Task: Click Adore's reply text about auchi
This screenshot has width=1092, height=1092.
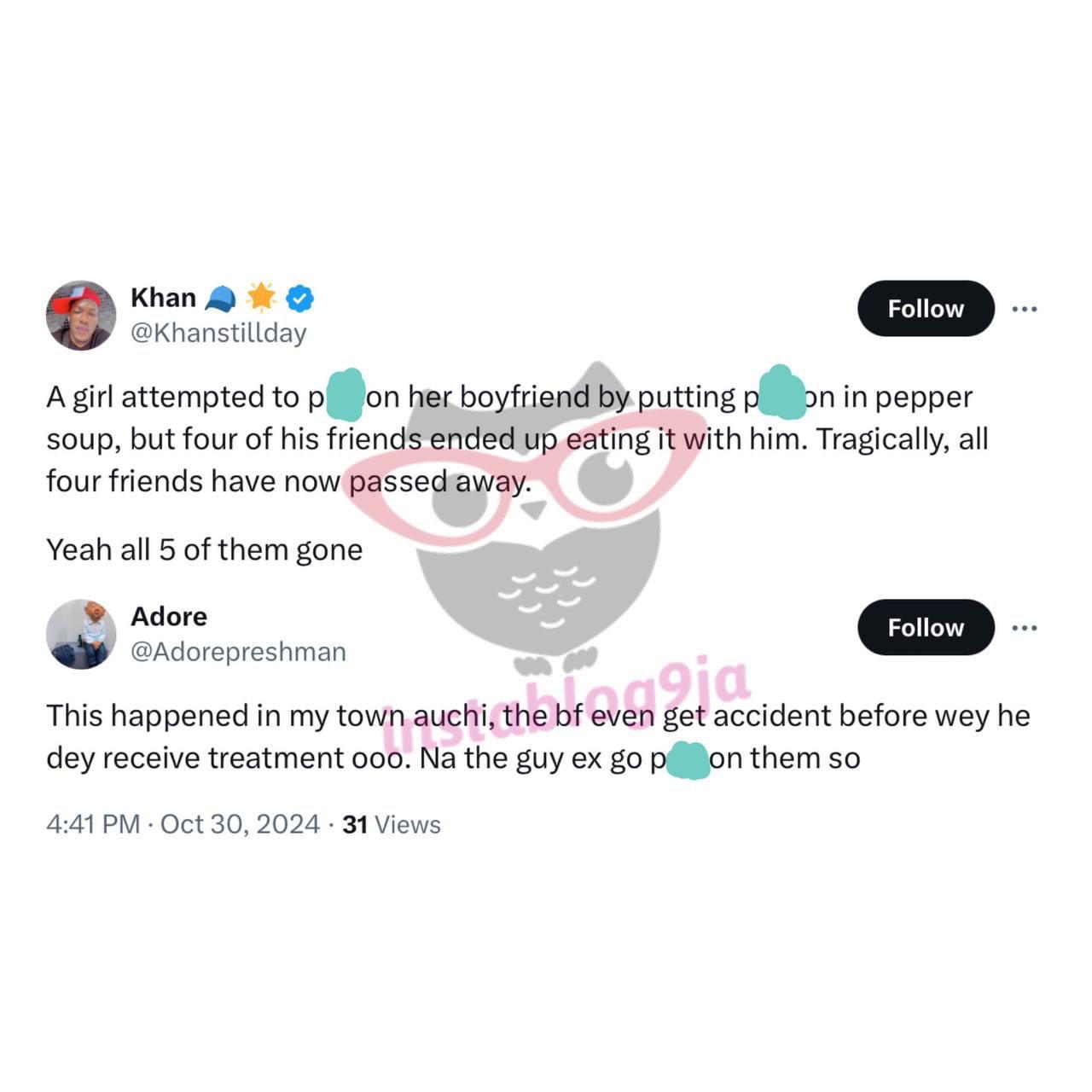Action: point(537,736)
